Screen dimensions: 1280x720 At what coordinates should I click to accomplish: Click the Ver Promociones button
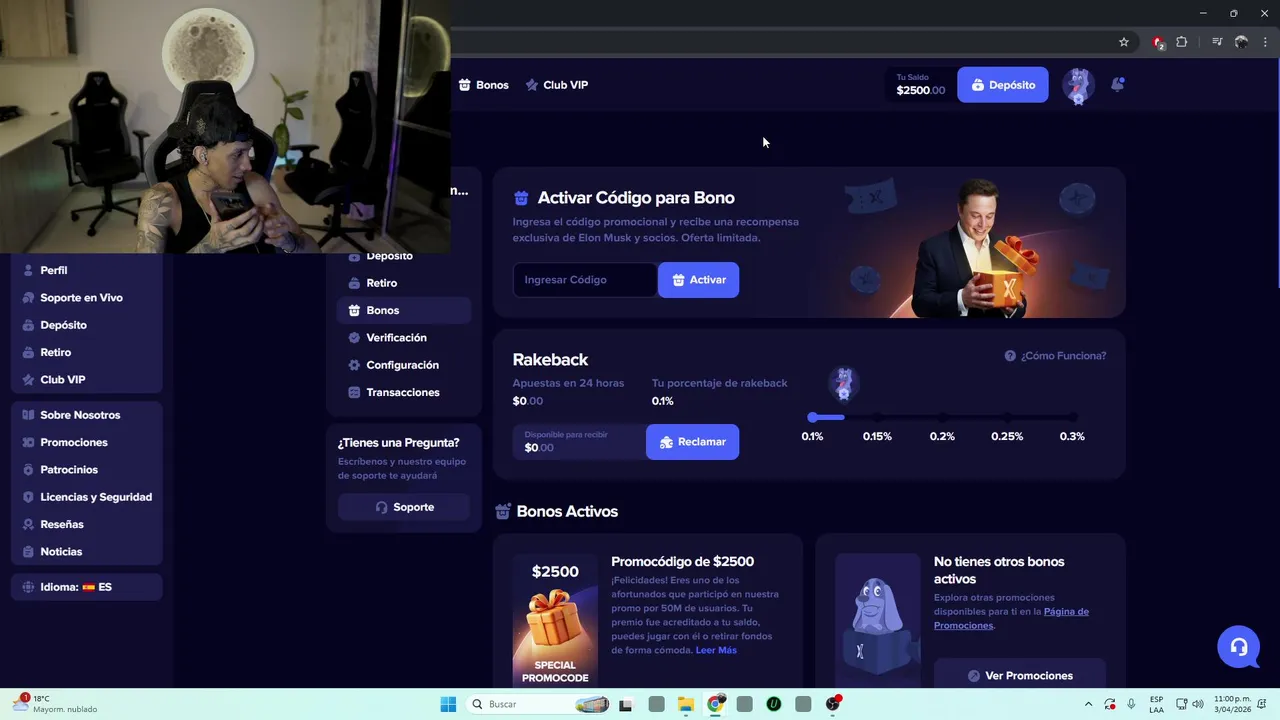(x=1019, y=676)
